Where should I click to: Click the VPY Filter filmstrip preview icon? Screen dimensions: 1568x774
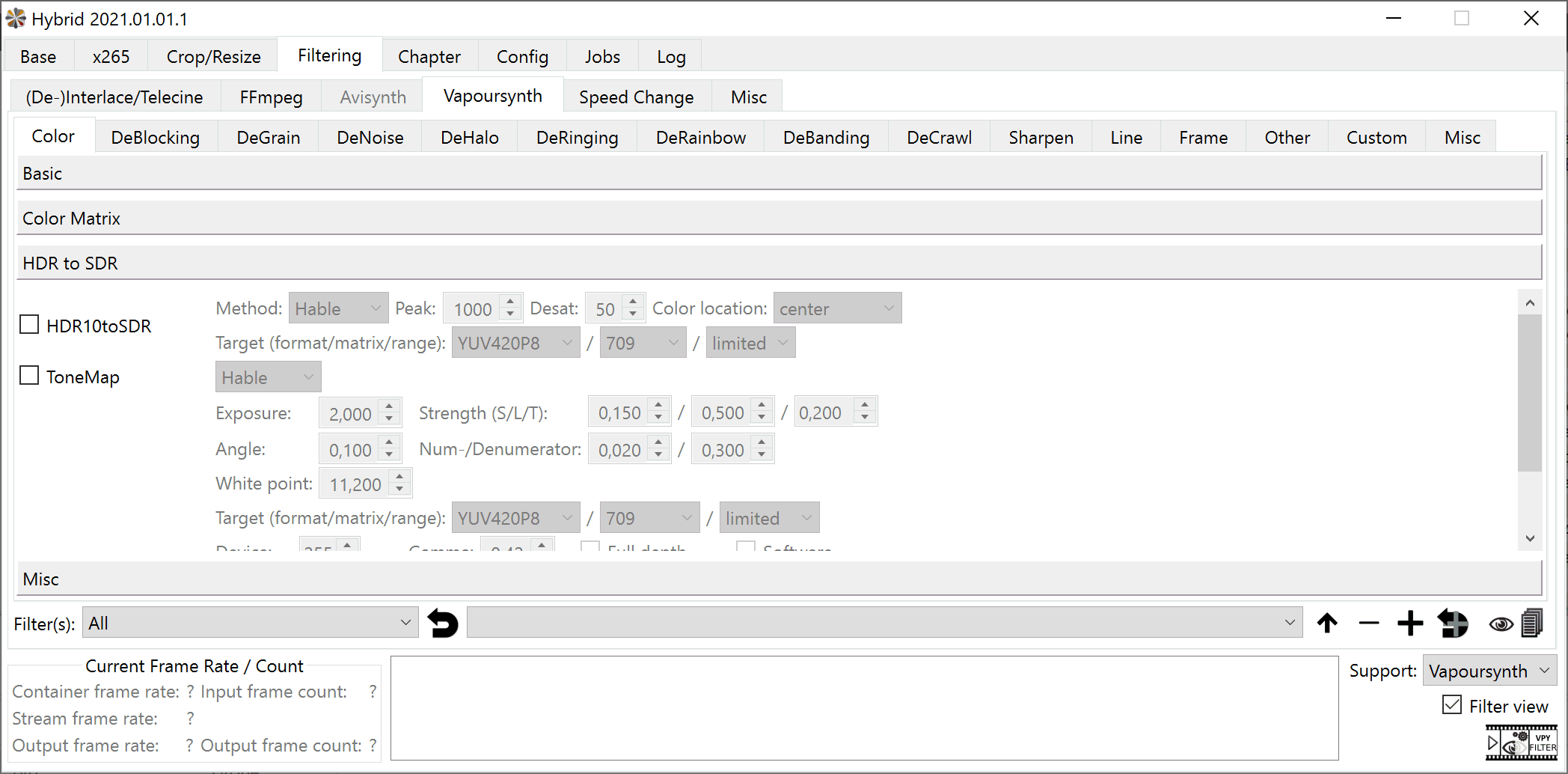click(x=1521, y=743)
